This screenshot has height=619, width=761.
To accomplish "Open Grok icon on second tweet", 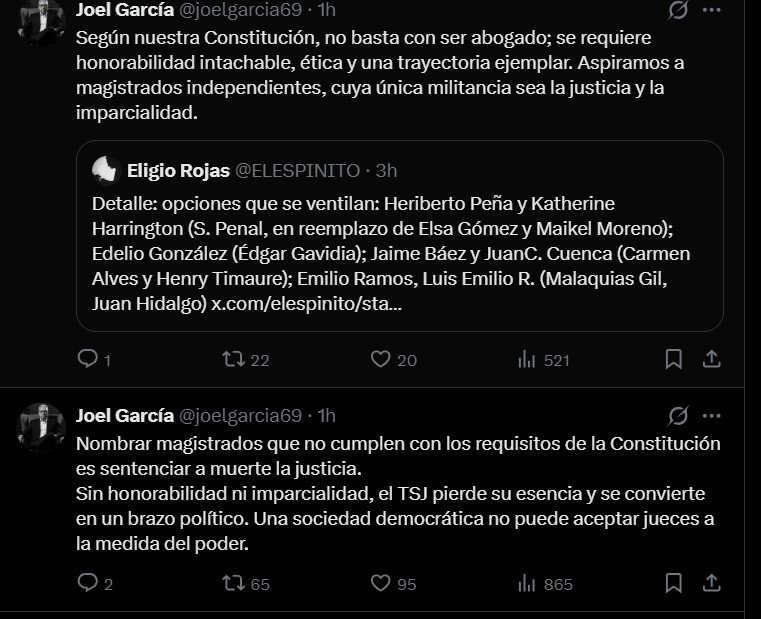I will point(678,415).
